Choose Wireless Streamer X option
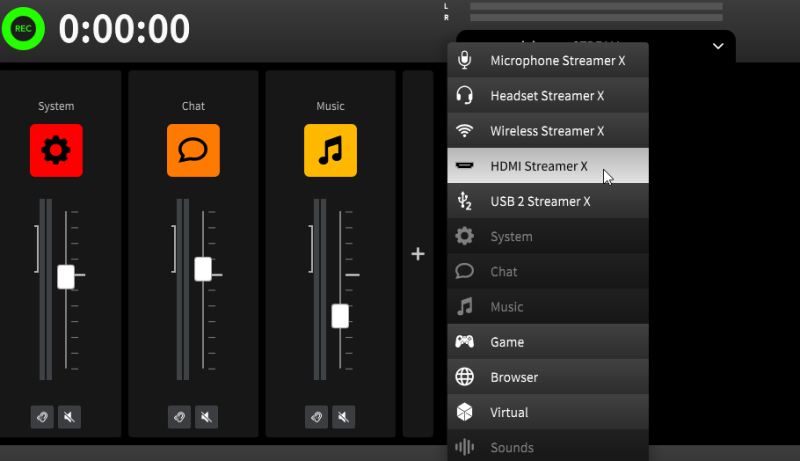The height and width of the screenshot is (461, 800). (x=548, y=131)
